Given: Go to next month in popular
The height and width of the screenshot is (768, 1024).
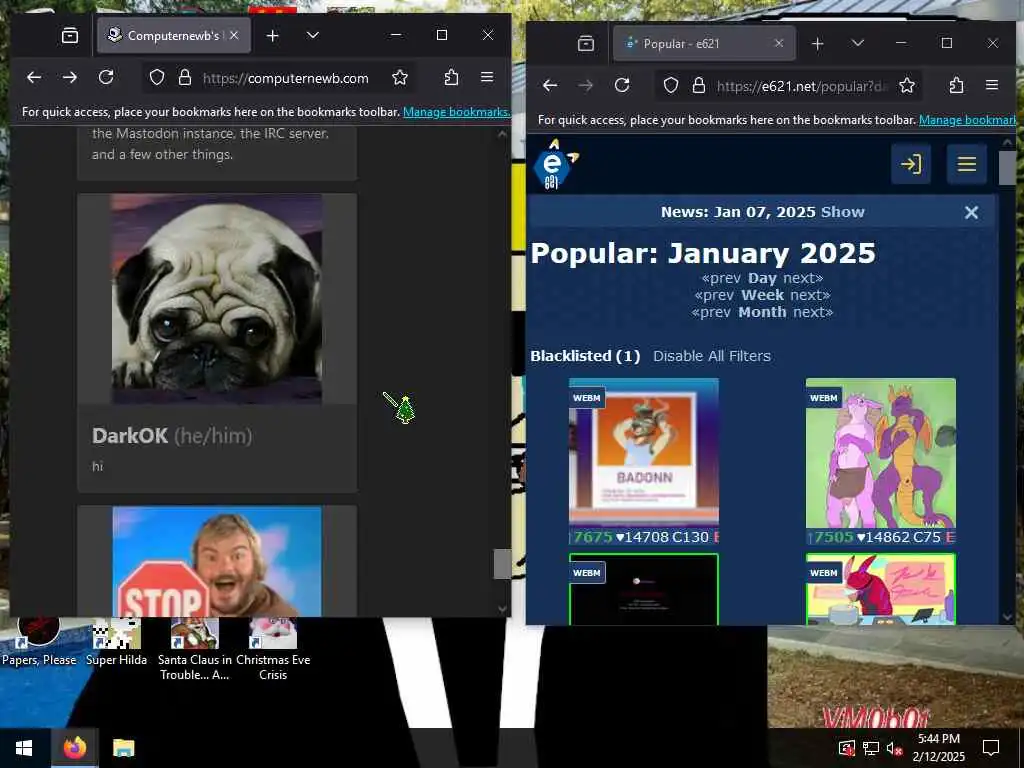Looking at the screenshot, I should pyautogui.click(x=813, y=312).
